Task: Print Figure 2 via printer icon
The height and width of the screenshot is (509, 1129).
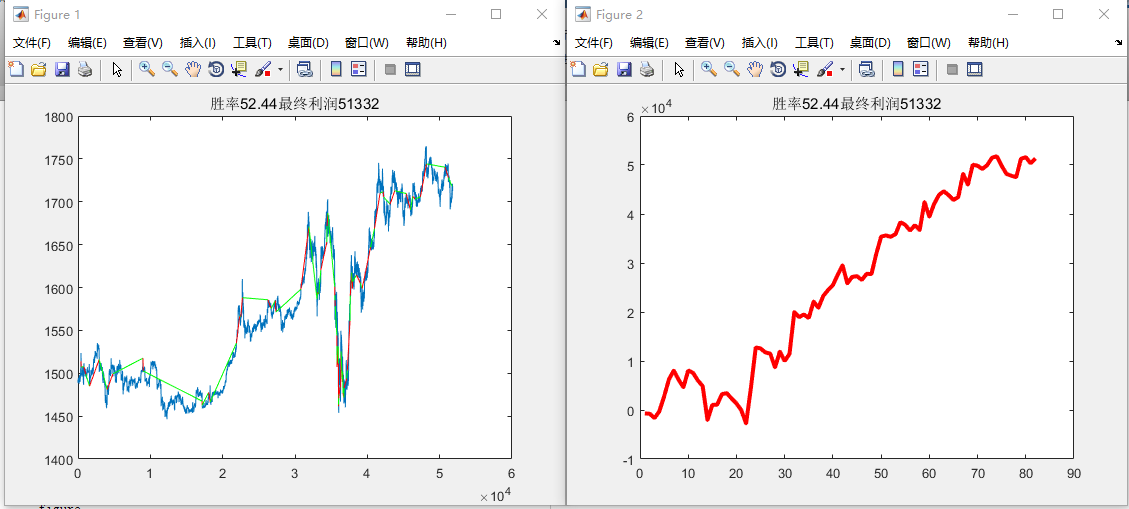Action: tap(647, 69)
